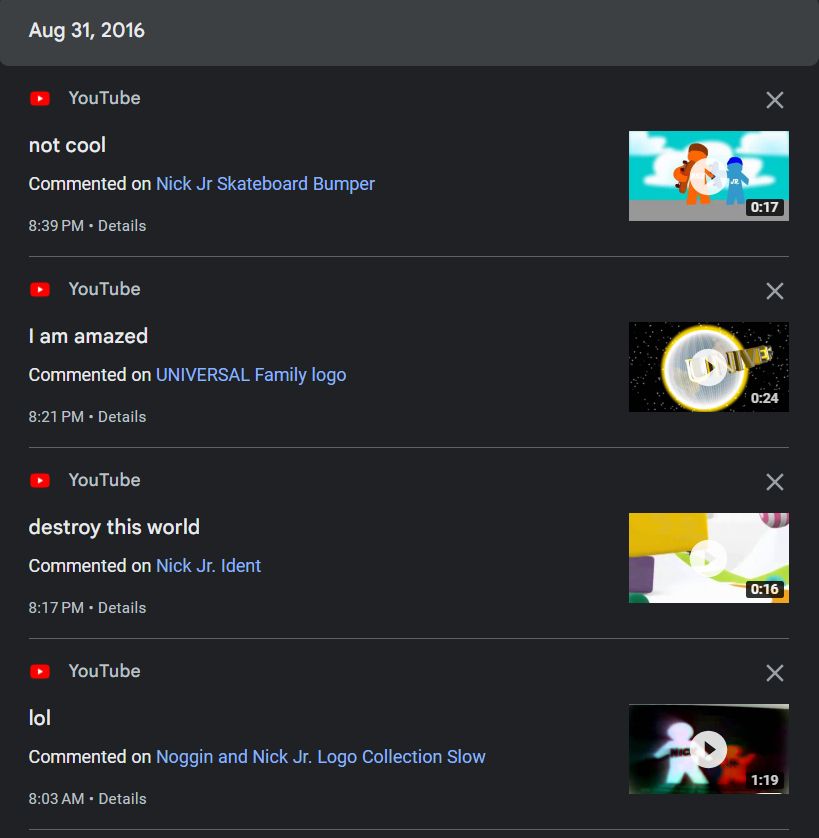Click the 8:03 AM timestamp

56,798
